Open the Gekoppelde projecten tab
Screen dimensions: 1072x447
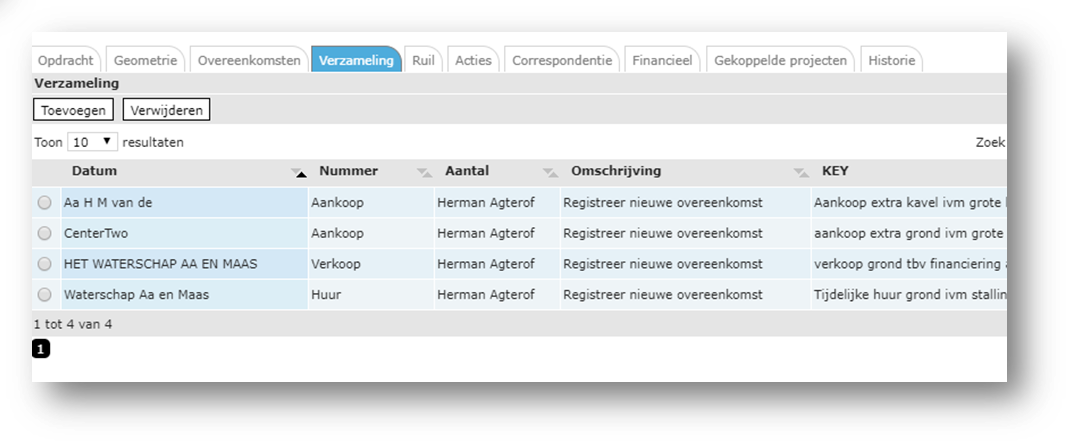coord(780,60)
